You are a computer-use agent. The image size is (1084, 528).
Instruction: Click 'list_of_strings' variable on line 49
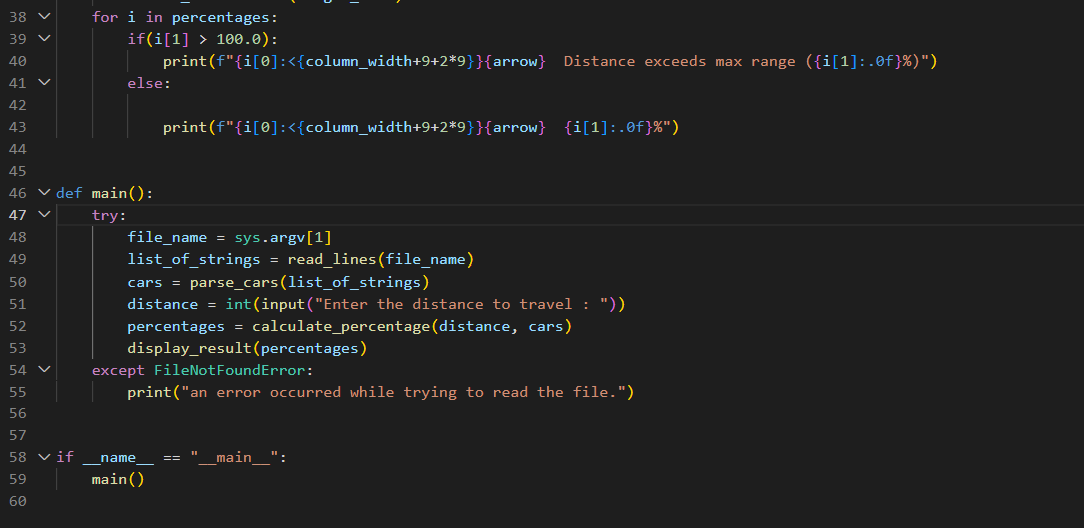coord(194,260)
